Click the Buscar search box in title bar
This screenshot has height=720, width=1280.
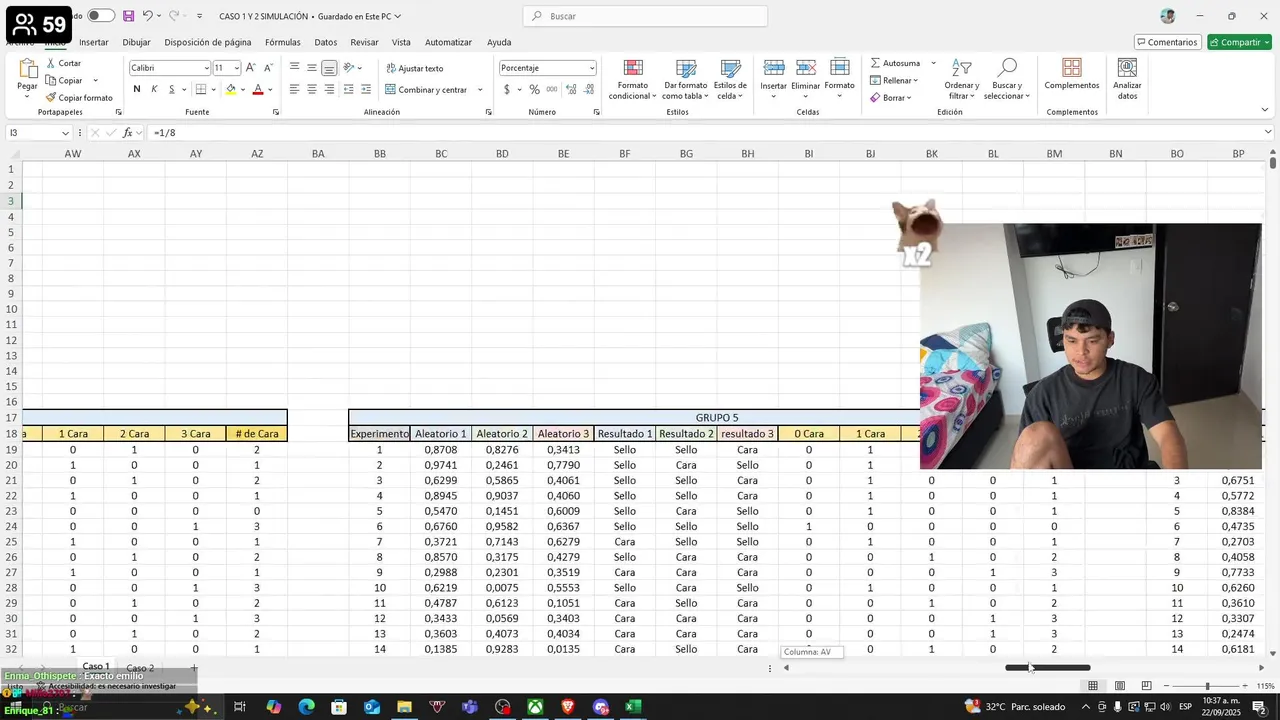click(x=645, y=16)
